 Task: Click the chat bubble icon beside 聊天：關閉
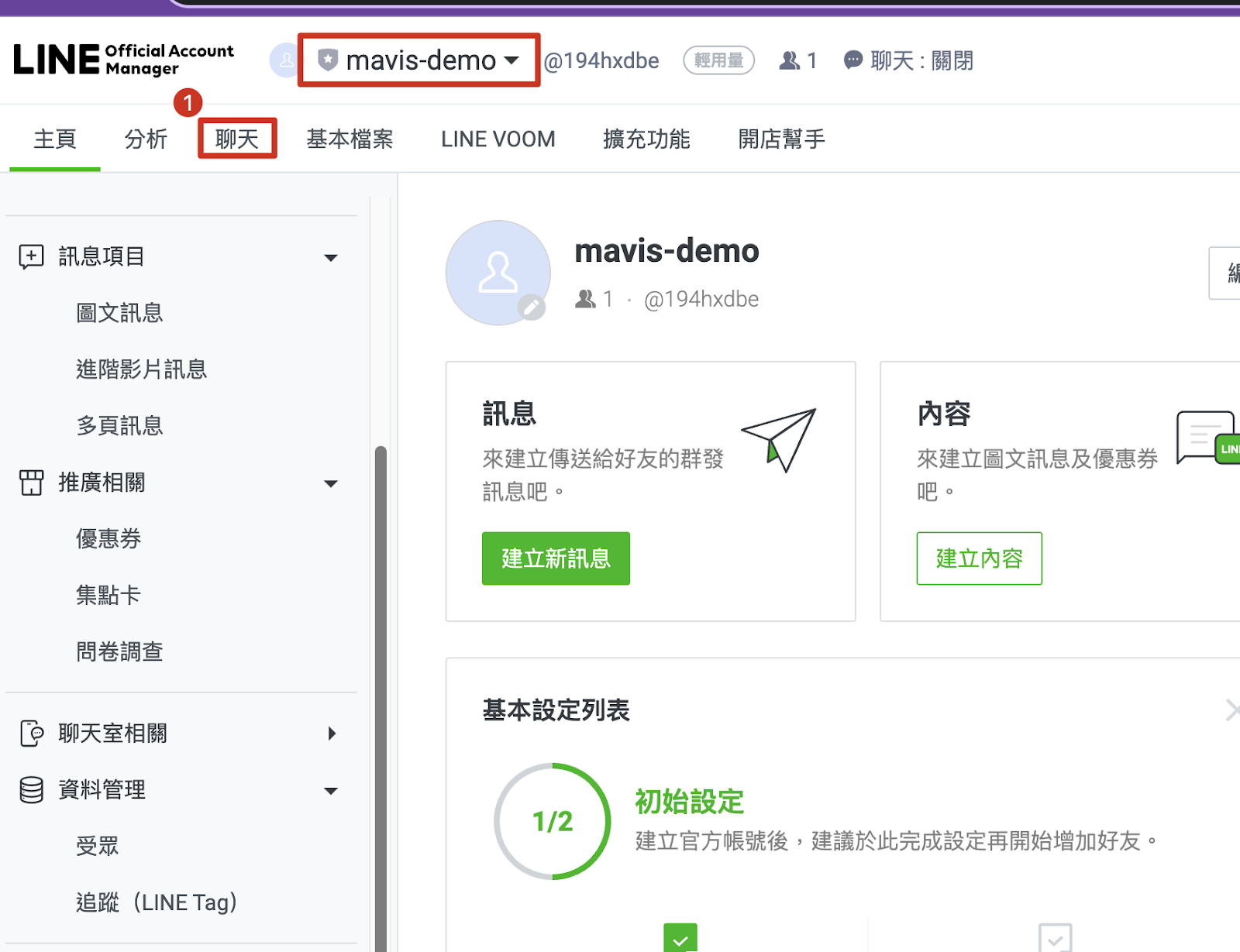pyautogui.click(x=852, y=60)
